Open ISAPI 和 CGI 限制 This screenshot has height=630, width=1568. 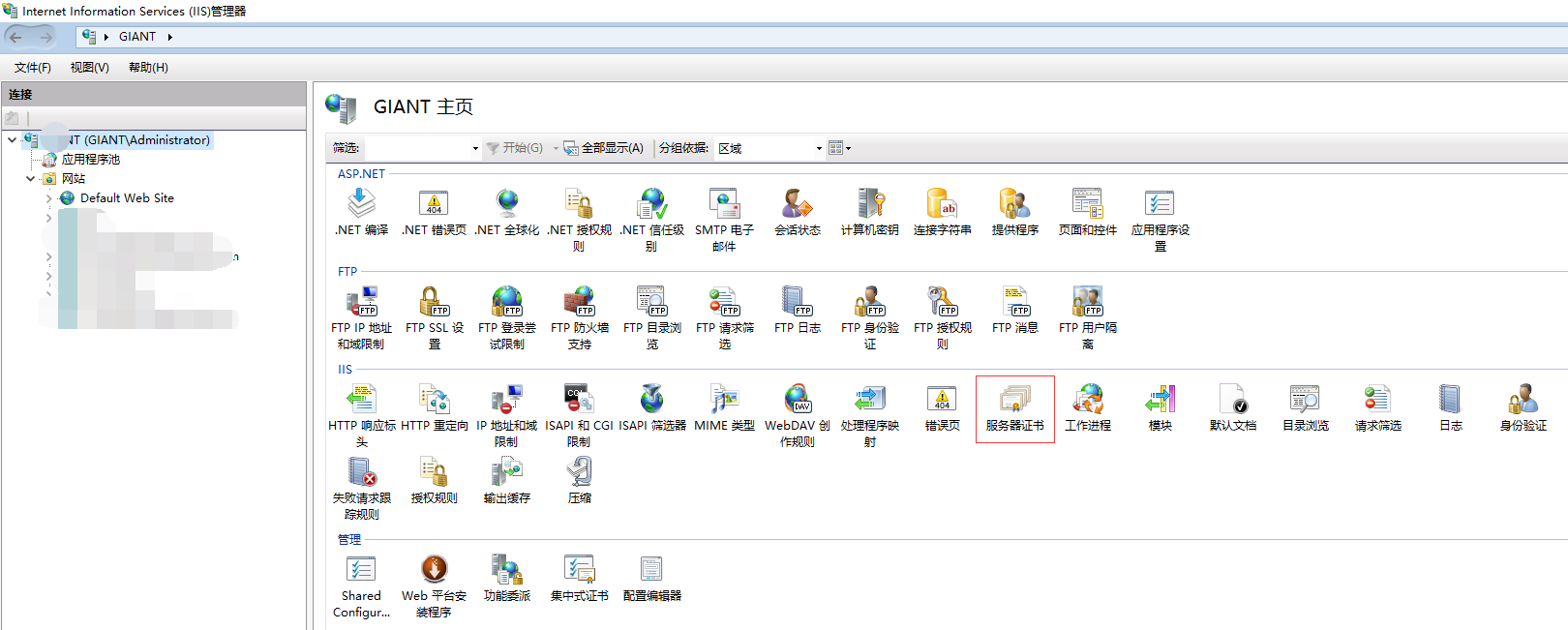click(x=579, y=415)
